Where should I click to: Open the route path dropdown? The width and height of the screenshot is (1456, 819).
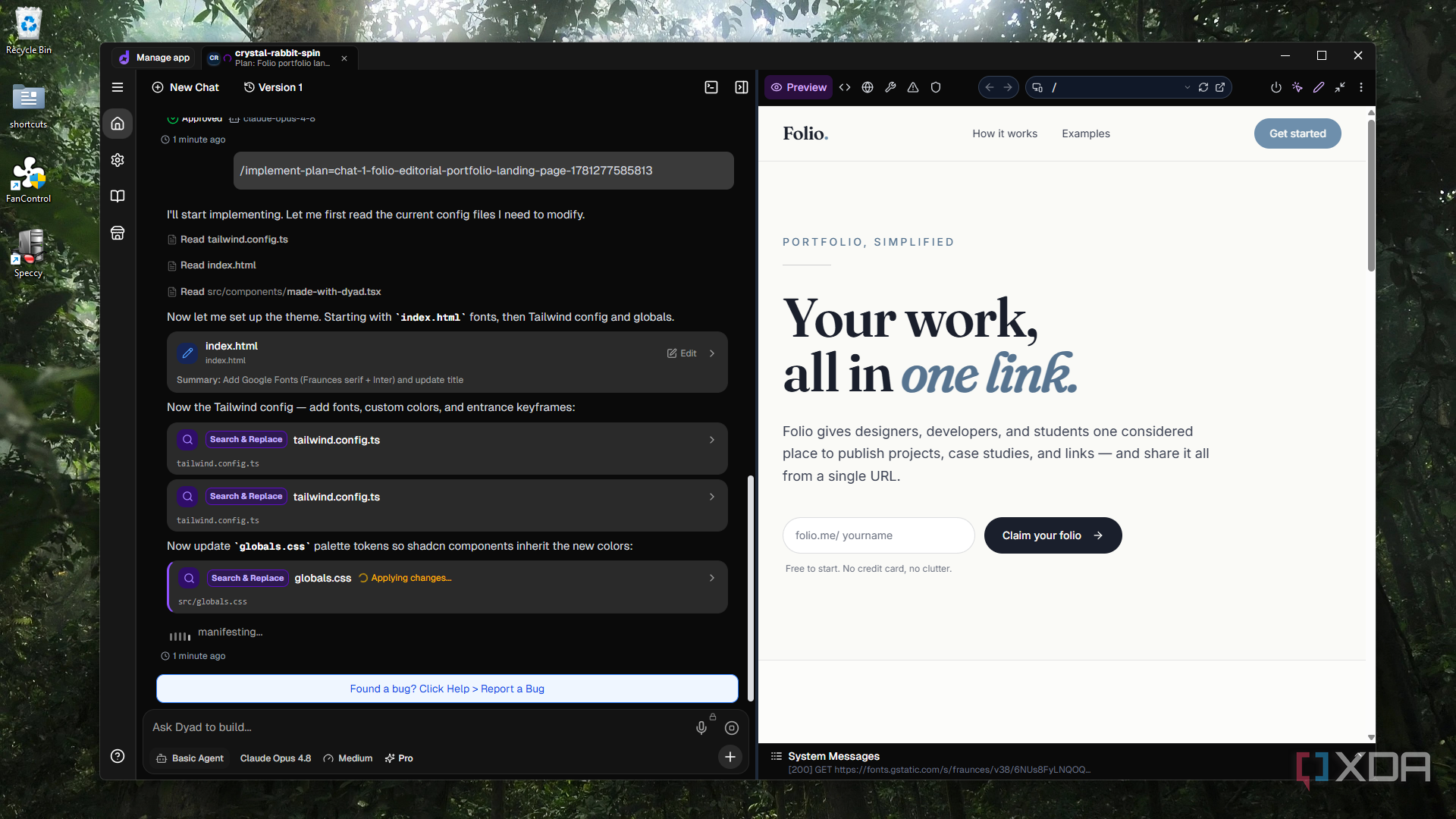pyautogui.click(x=1188, y=87)
